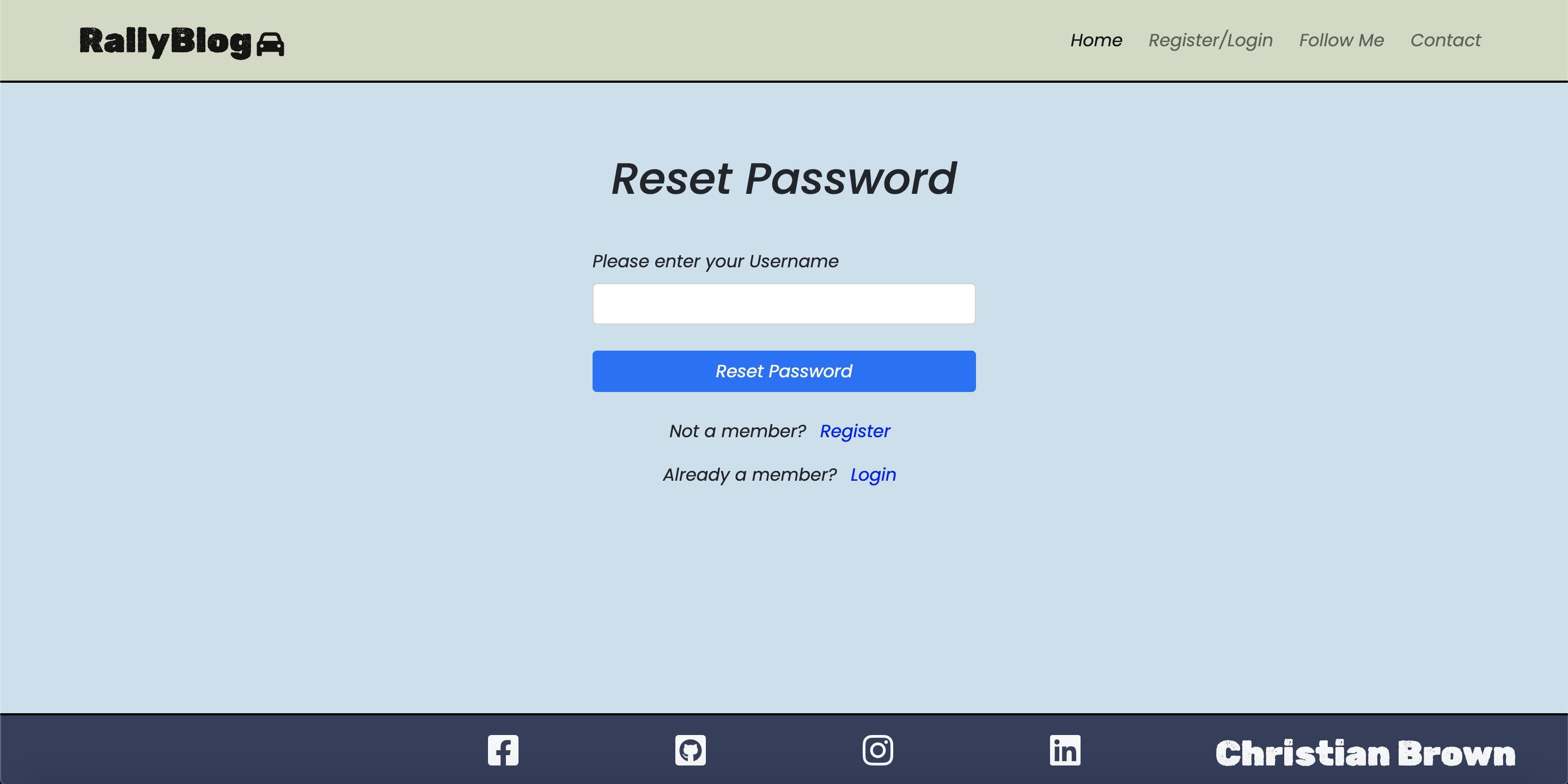Select the Reset Password page heading
Screen dimensions: 1568x784
click(x=784, y=178)
